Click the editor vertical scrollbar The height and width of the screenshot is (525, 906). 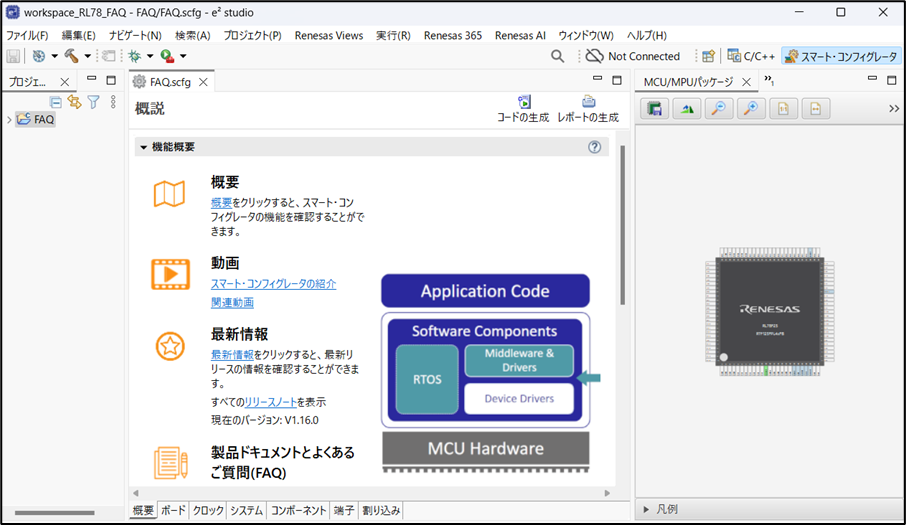click(x=622, y=225)
